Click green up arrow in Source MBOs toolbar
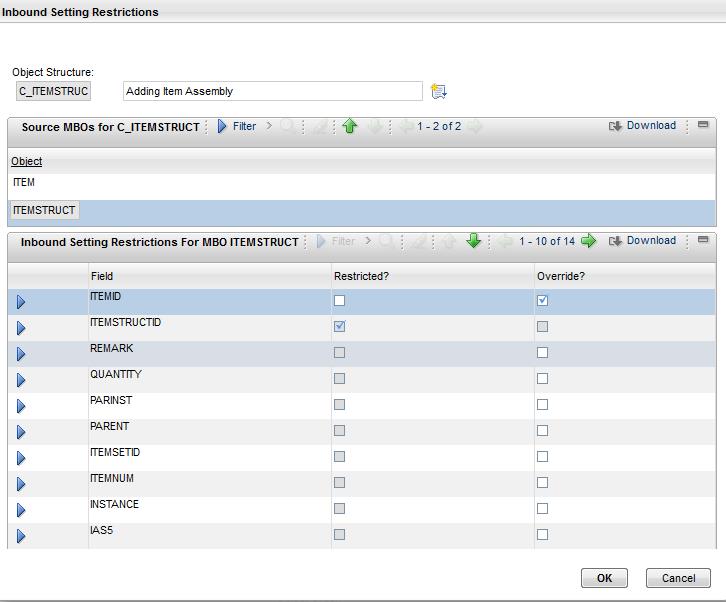726x602 pixels. click(350, 126)
